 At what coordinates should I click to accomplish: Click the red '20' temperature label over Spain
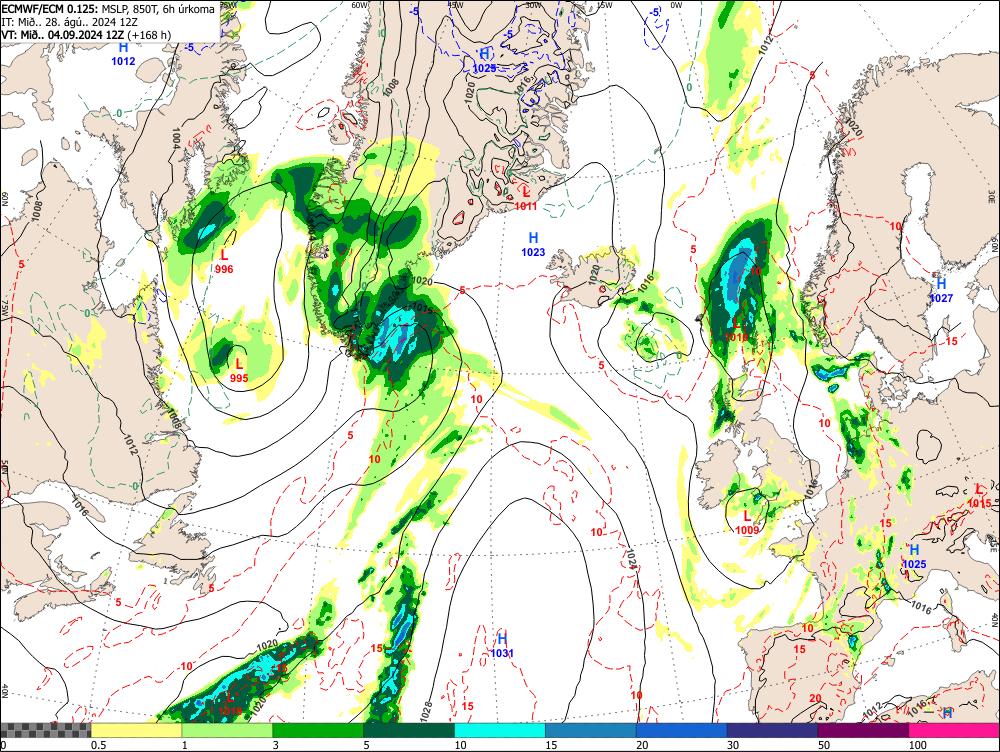click(815, 698)
